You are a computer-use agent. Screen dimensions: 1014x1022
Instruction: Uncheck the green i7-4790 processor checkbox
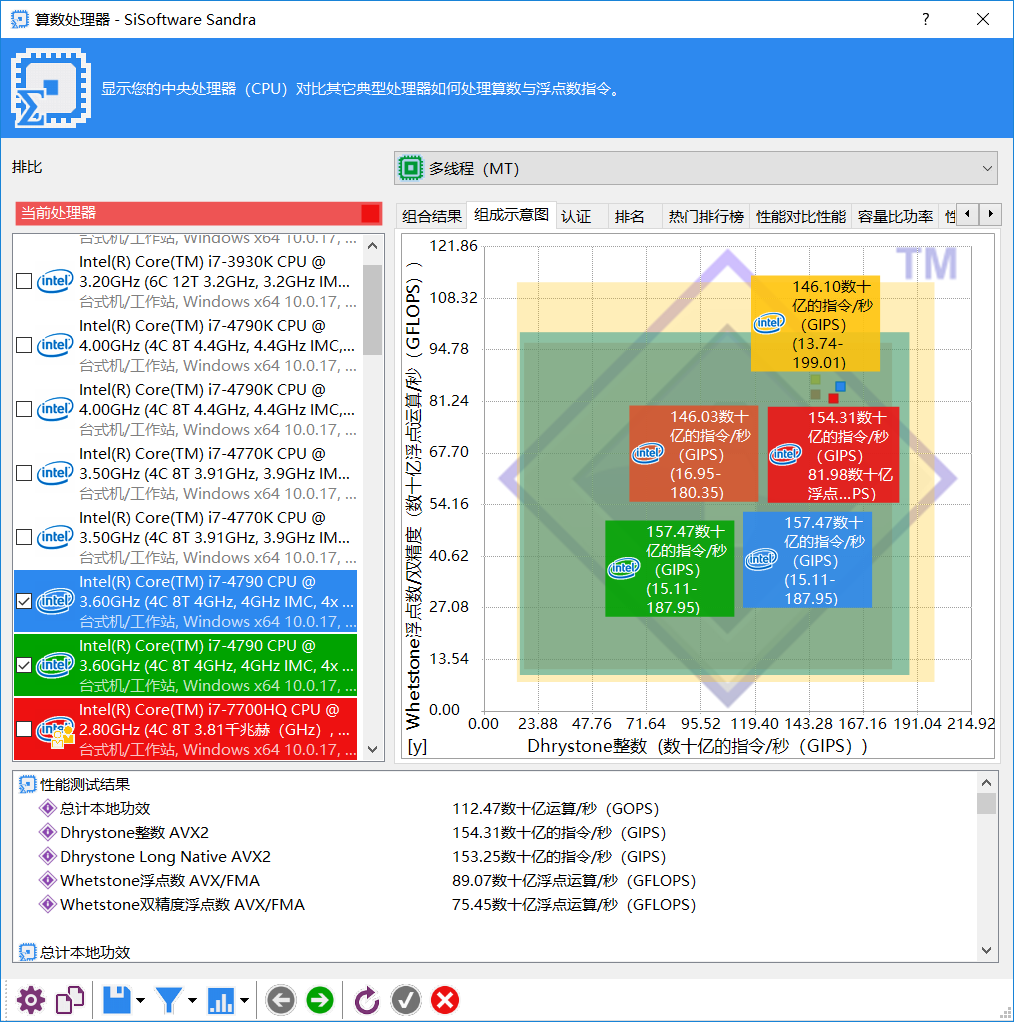pos(24,665)
